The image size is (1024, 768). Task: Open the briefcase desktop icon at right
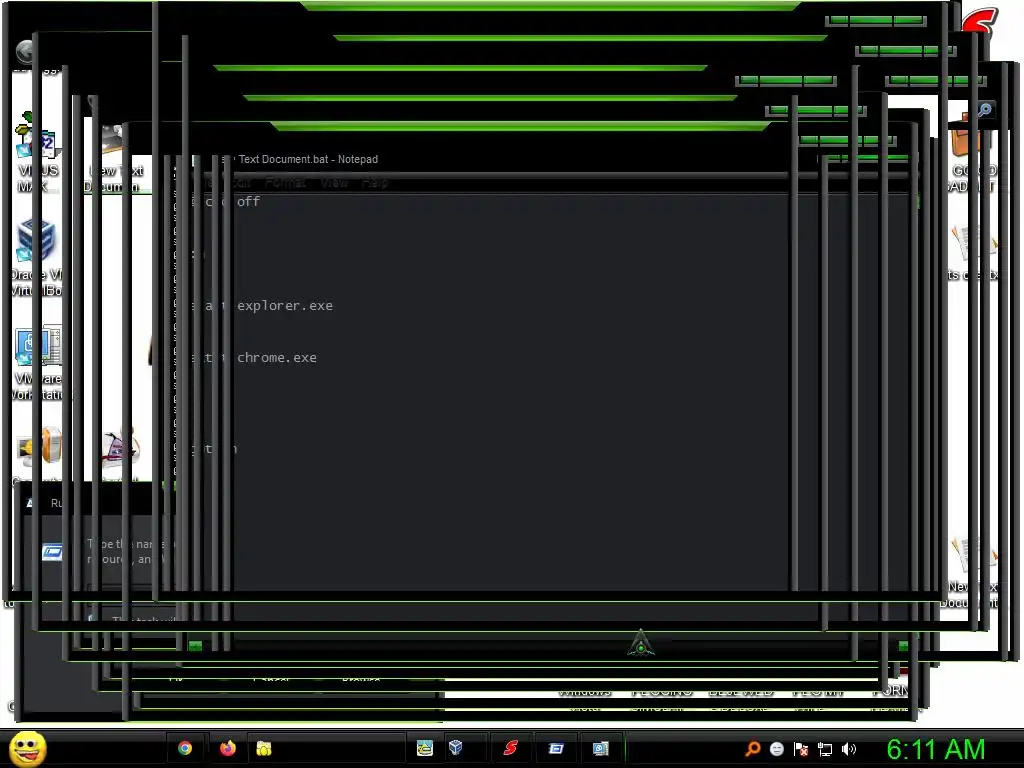972,152
